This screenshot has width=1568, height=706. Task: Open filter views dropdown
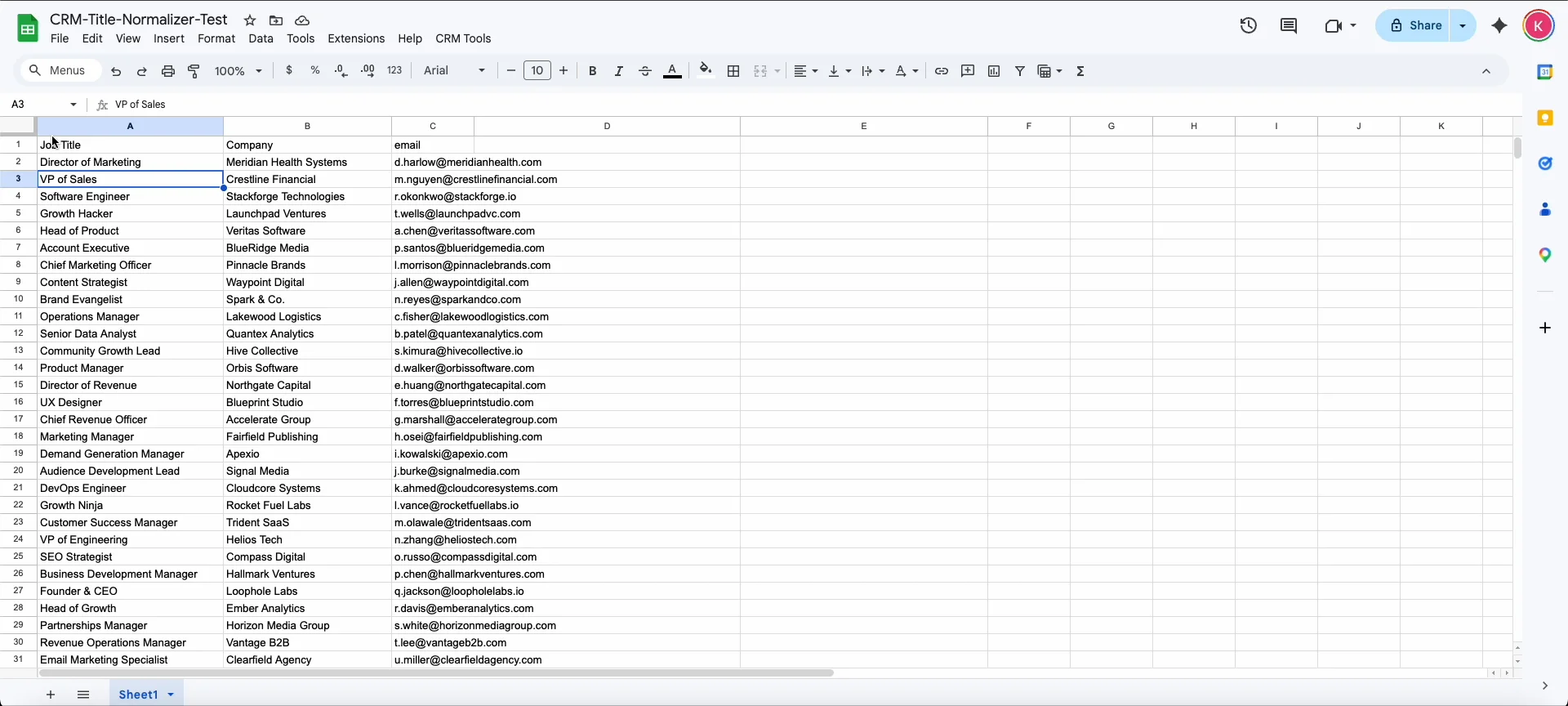(x=1050, y=71)
